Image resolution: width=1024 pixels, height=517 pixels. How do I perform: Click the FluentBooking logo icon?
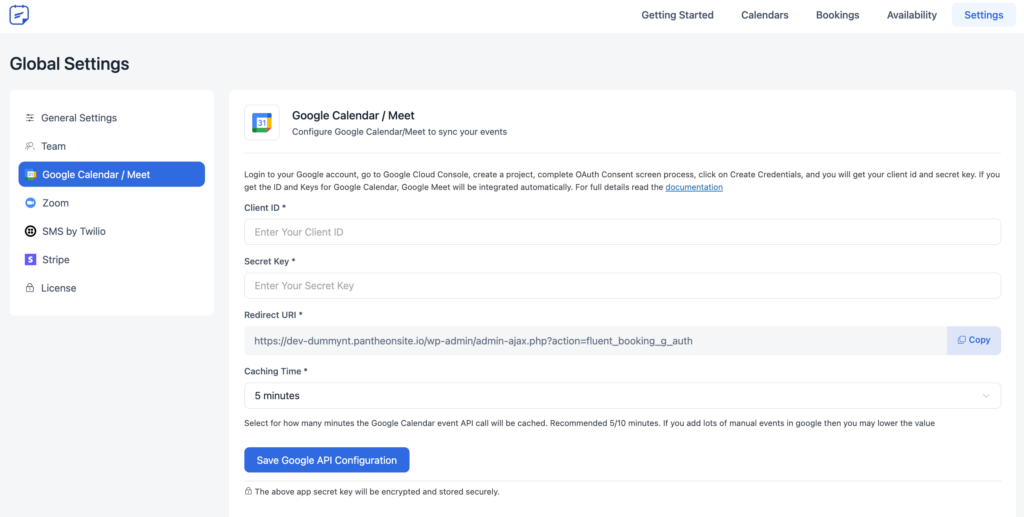[x=19, y=15]
